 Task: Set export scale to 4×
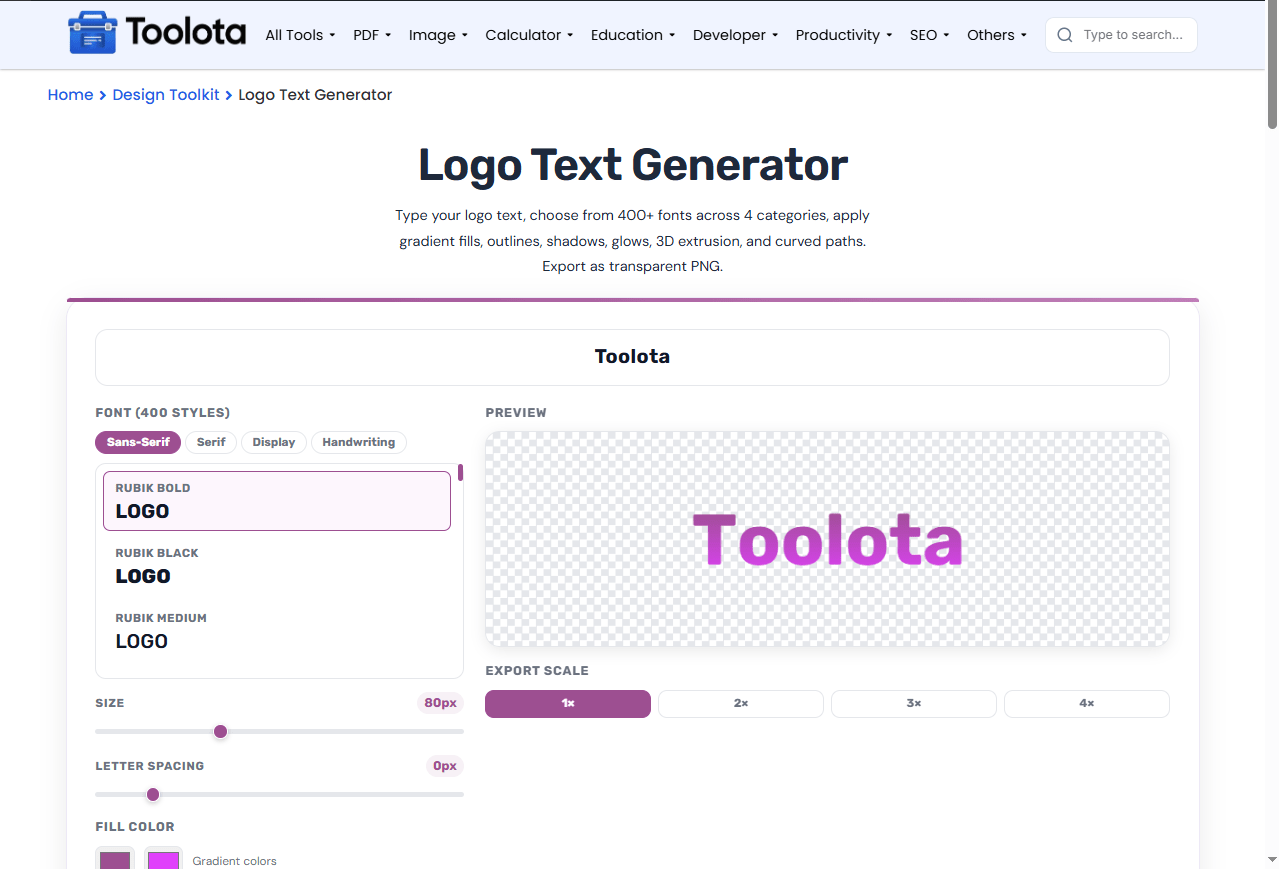click(x=1087, y=704)
